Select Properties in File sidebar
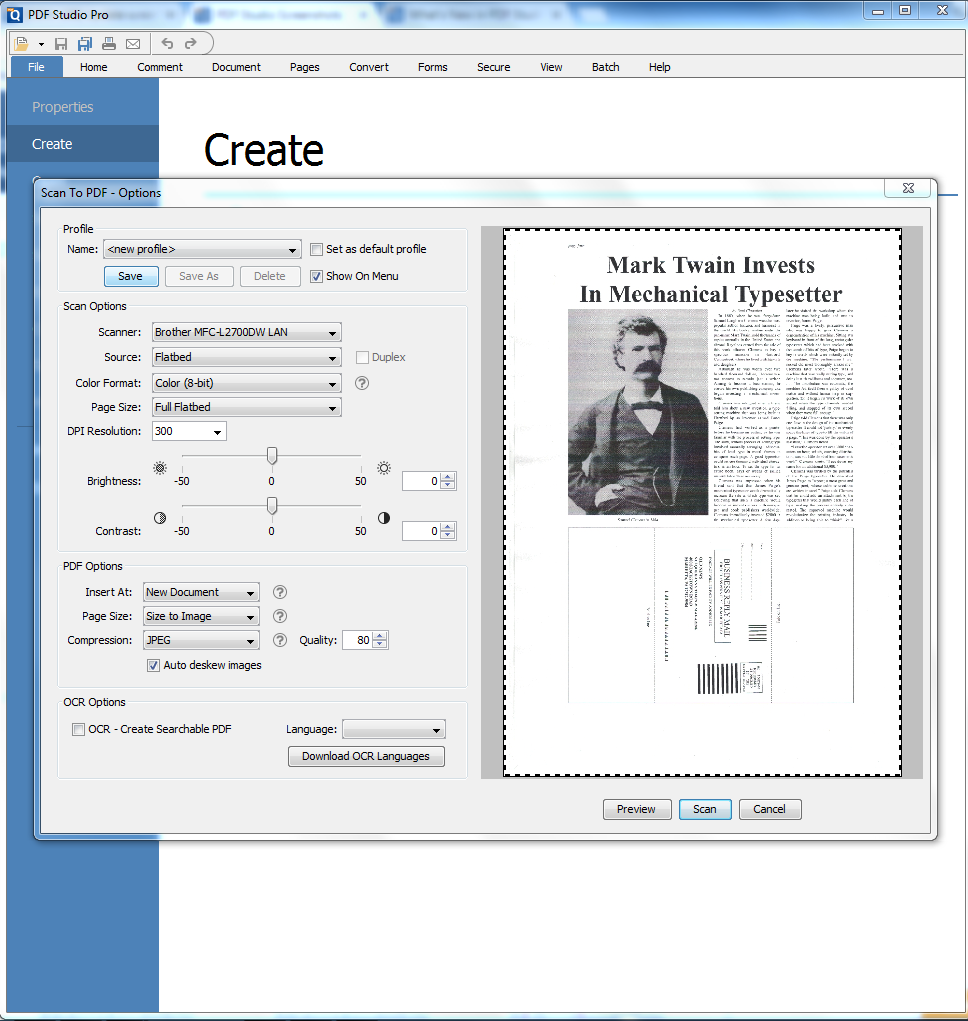Viewport: 968px width, 1021px height. 83,107
